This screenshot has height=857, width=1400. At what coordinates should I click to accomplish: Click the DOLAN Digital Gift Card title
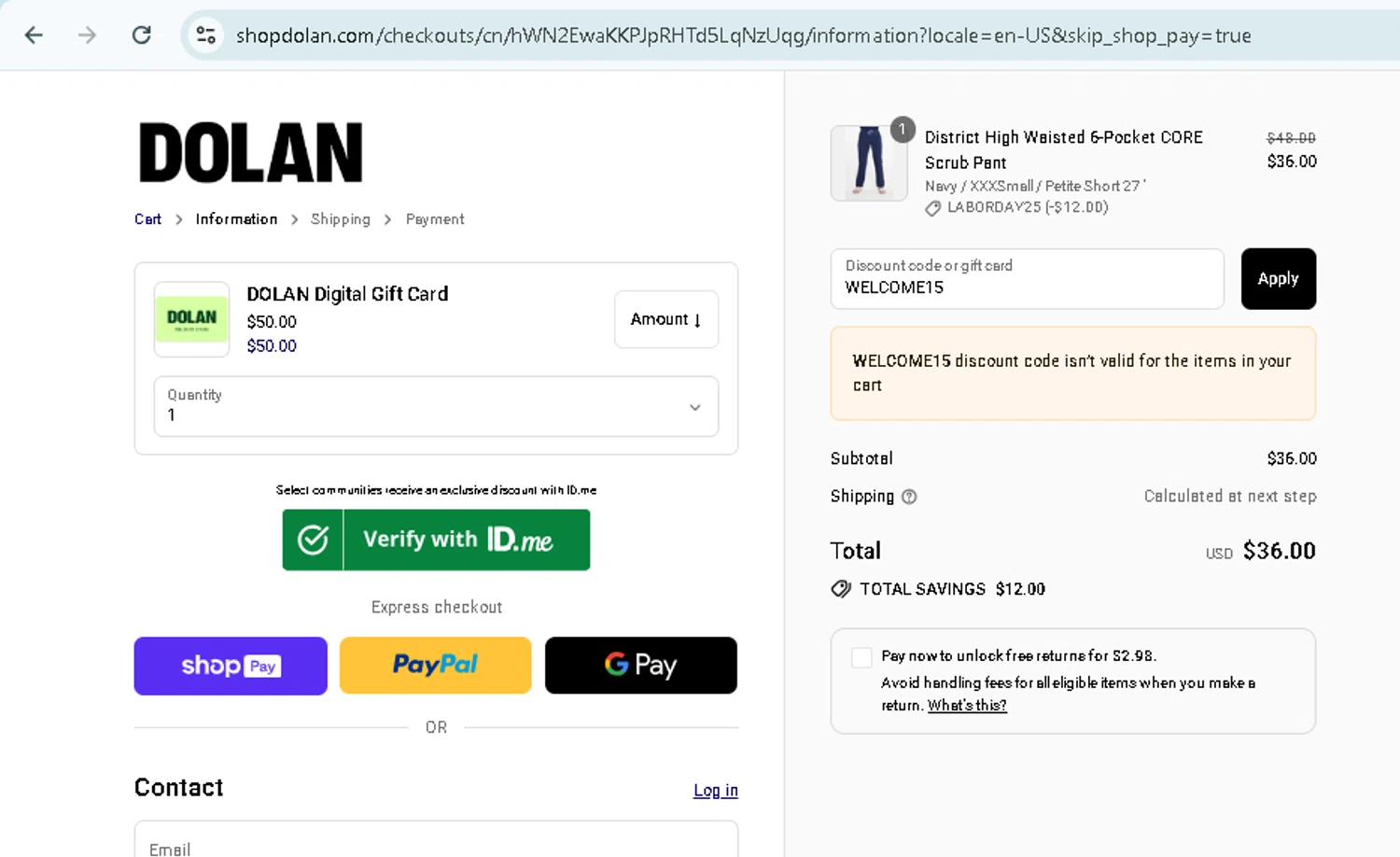point(347,294)
